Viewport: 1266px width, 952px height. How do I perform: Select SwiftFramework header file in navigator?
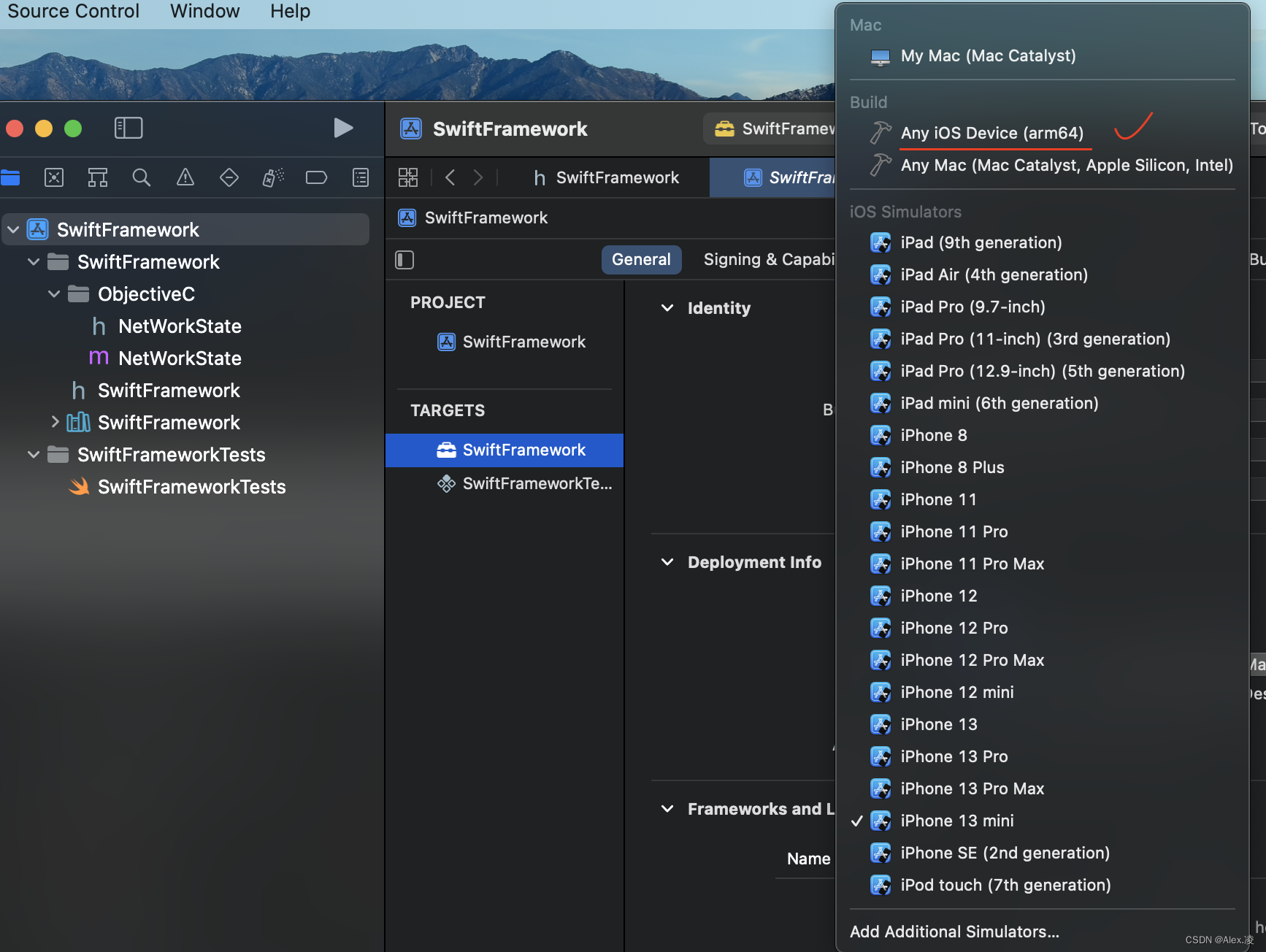pos(169,391)
